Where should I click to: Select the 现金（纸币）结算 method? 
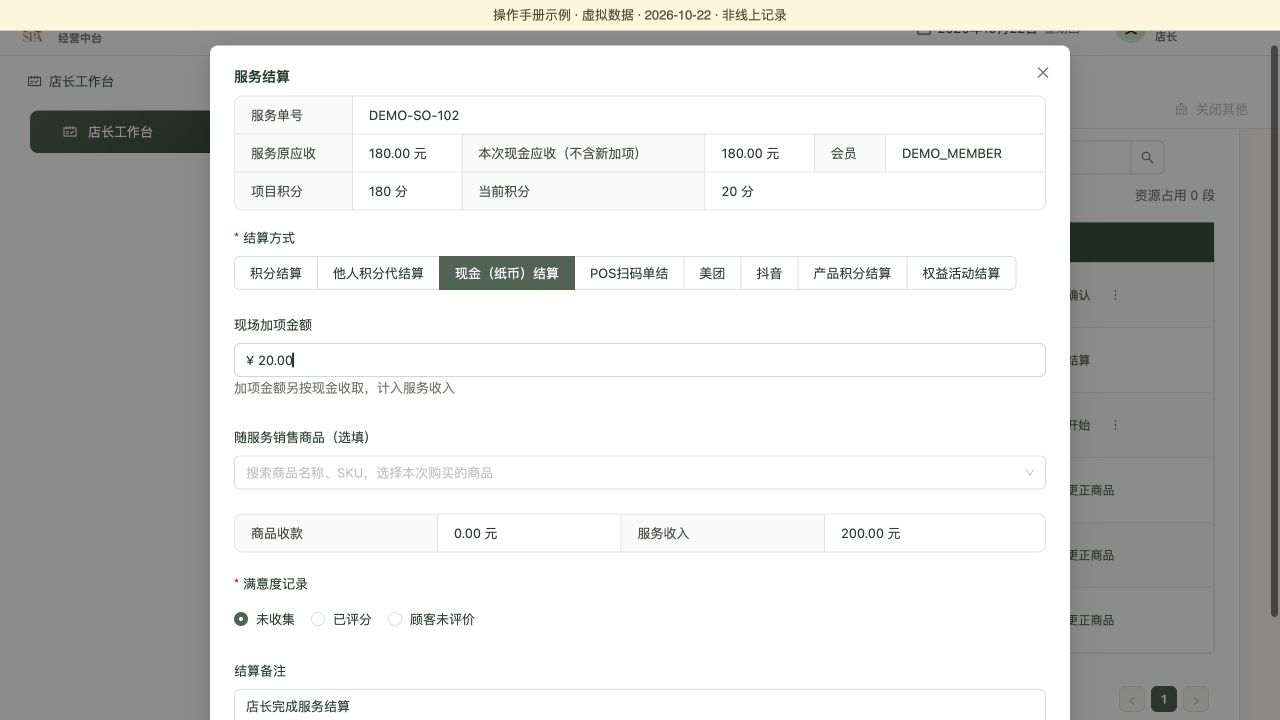[507, 273]
